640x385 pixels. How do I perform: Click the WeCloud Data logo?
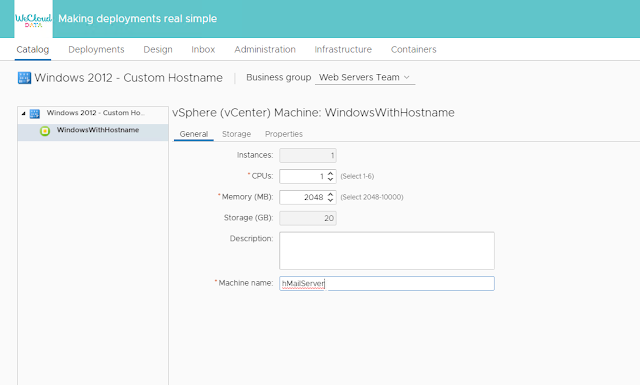click(33, 19)
